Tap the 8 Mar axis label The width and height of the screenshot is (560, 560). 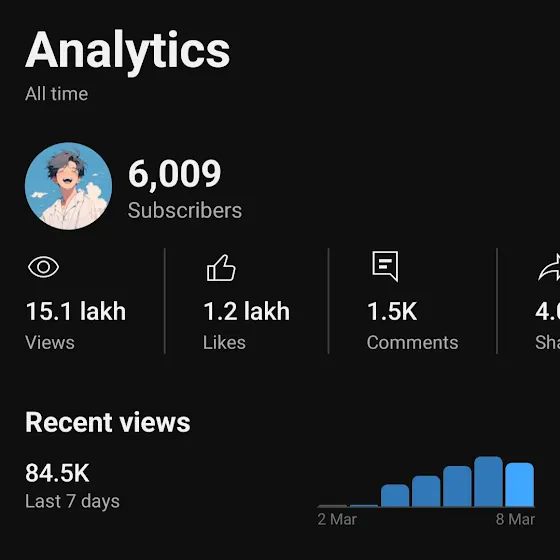515,519
